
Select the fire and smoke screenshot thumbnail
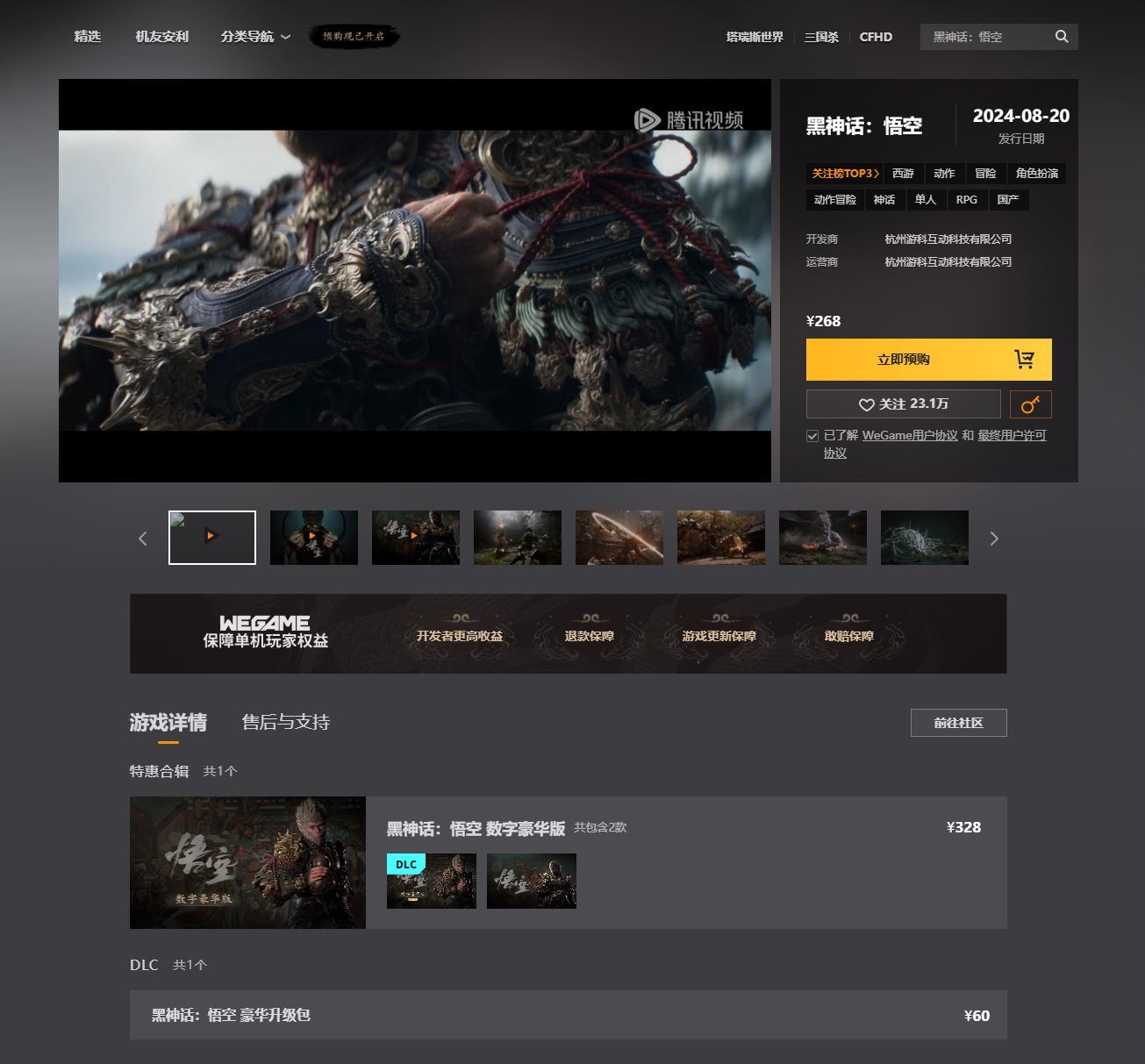pyautogui.click(x=823, y=538)
